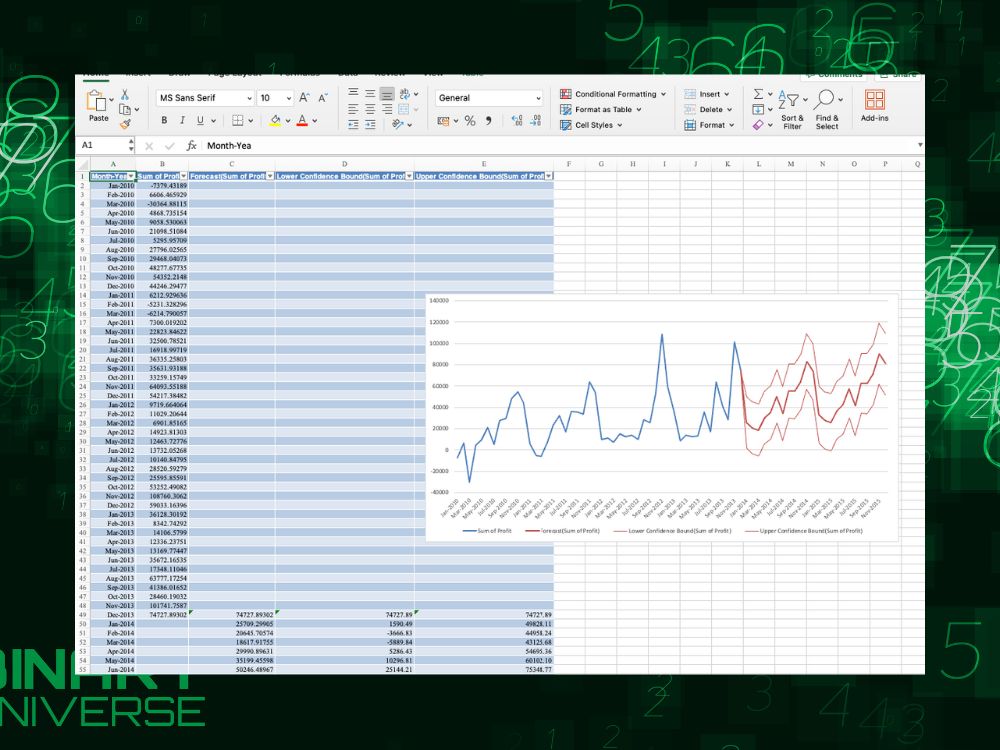Click the AutoSum sigma icon
The height and width of the screenshot is (750, 1000).
[x=758, y=94]
